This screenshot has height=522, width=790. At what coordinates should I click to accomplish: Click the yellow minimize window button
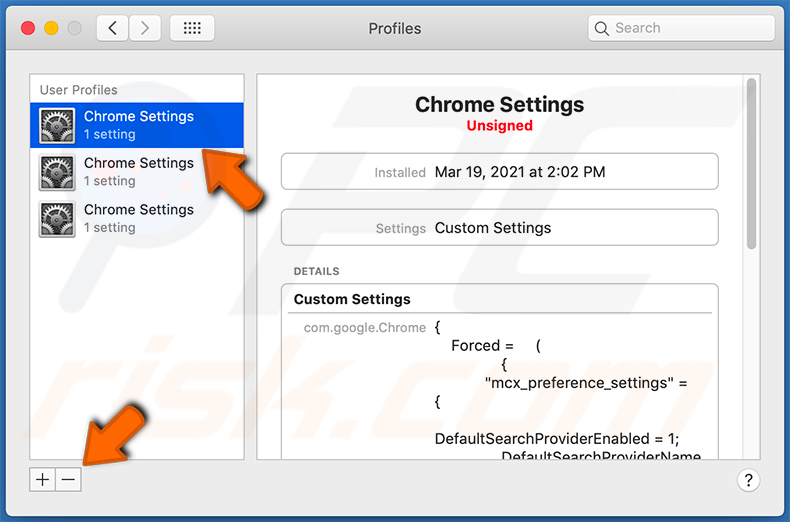(51, 28)
